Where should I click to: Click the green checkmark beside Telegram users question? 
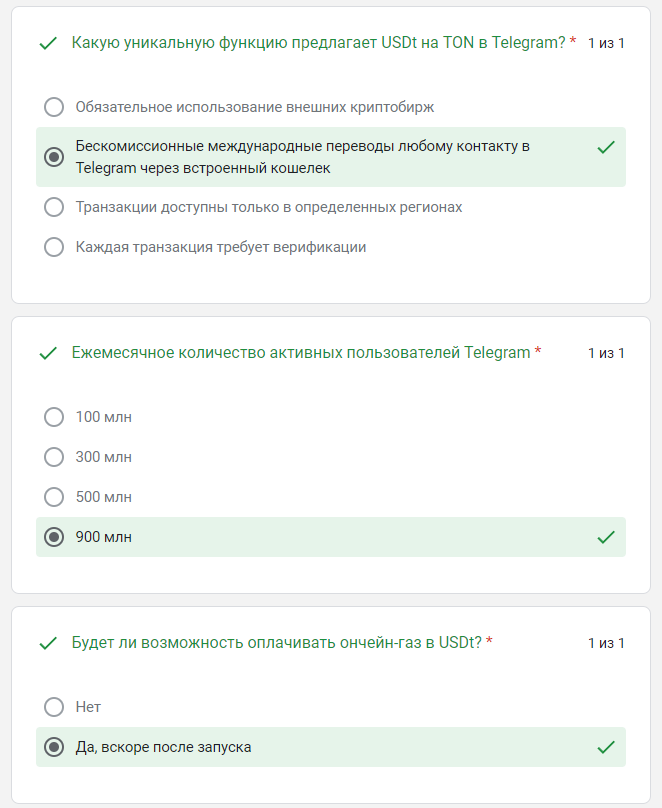(x=46, y=353)
